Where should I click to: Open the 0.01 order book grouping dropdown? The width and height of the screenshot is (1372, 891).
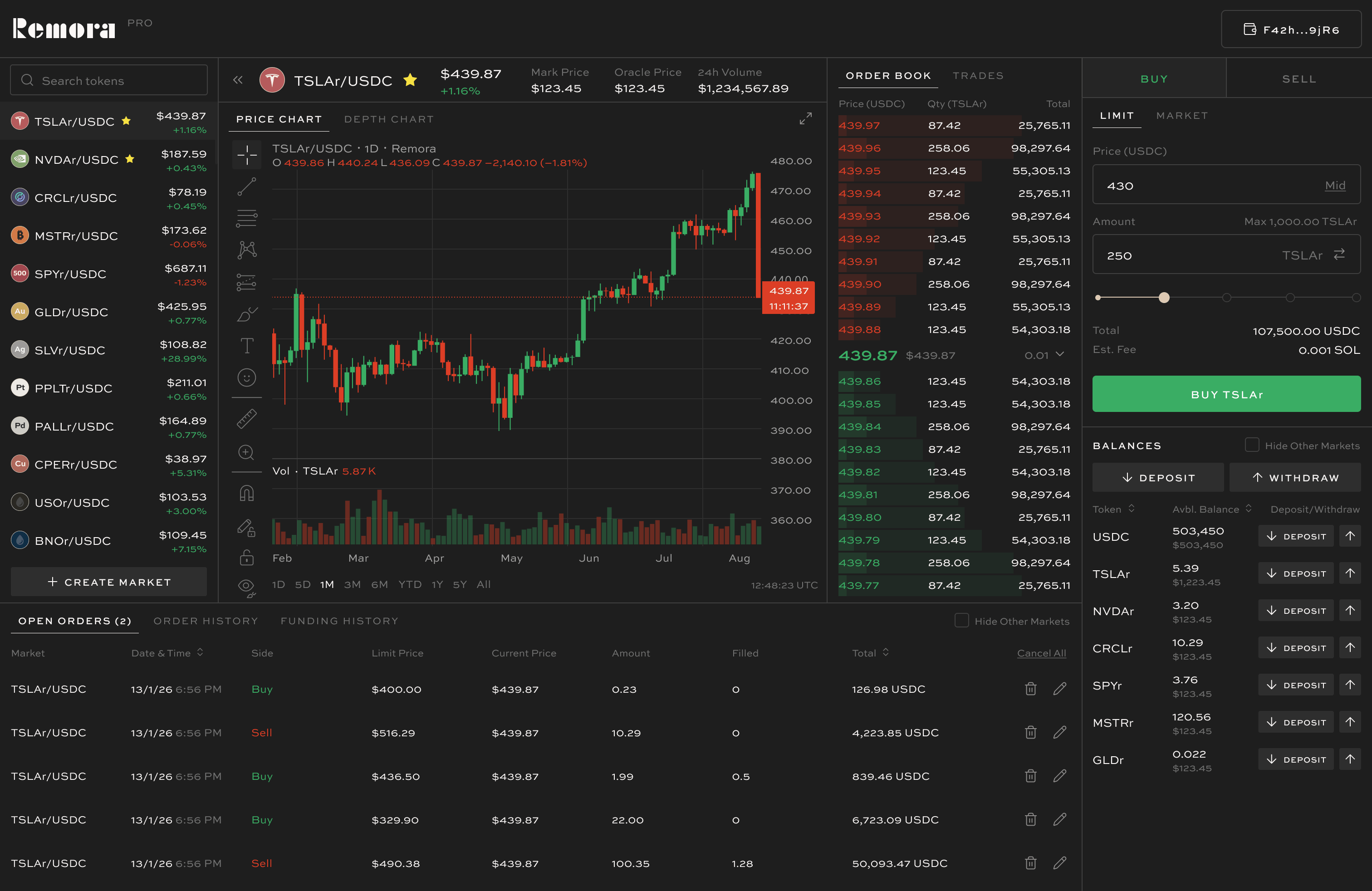pyautogui.click(x=1044, y=355)
